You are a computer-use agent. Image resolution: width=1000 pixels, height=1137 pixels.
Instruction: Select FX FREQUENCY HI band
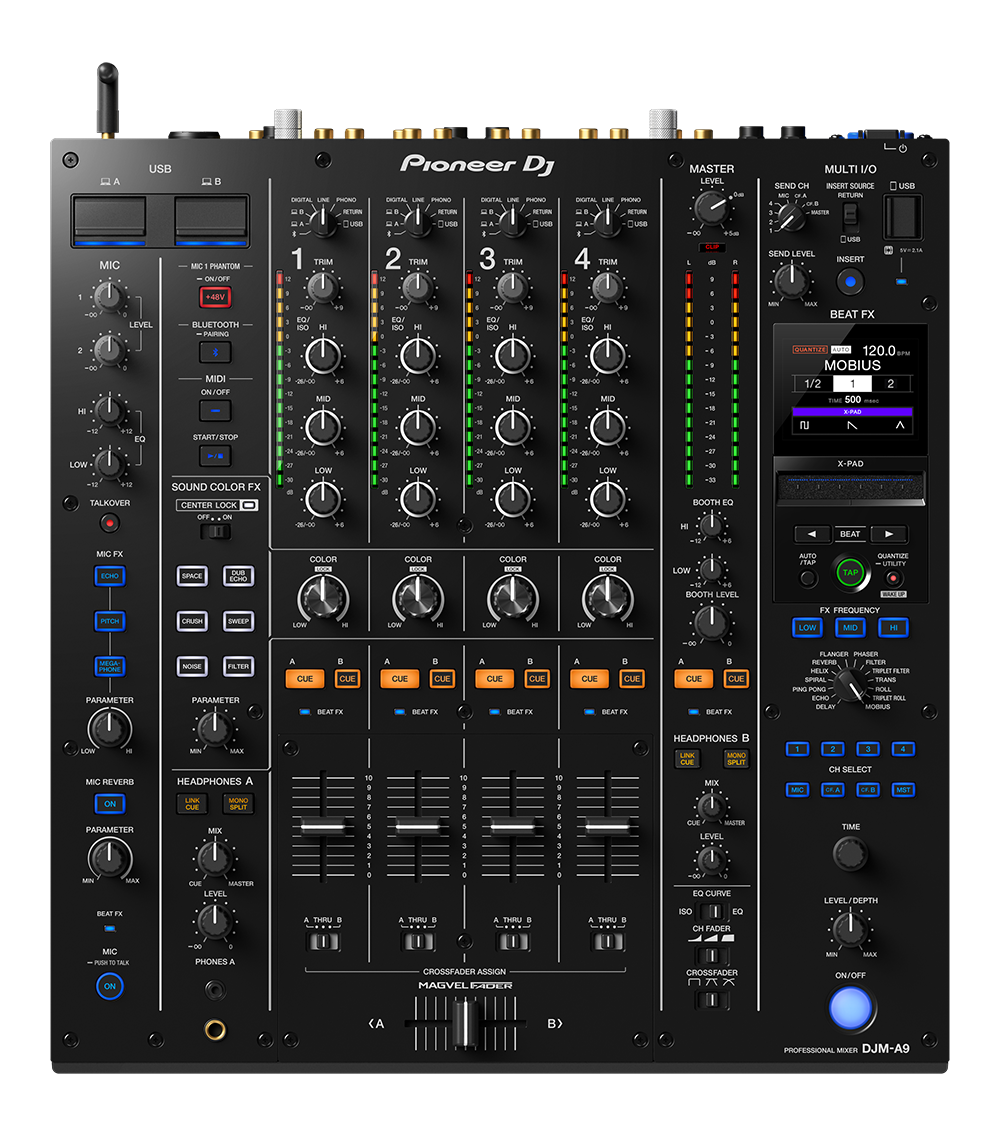(x=893, y=628)
